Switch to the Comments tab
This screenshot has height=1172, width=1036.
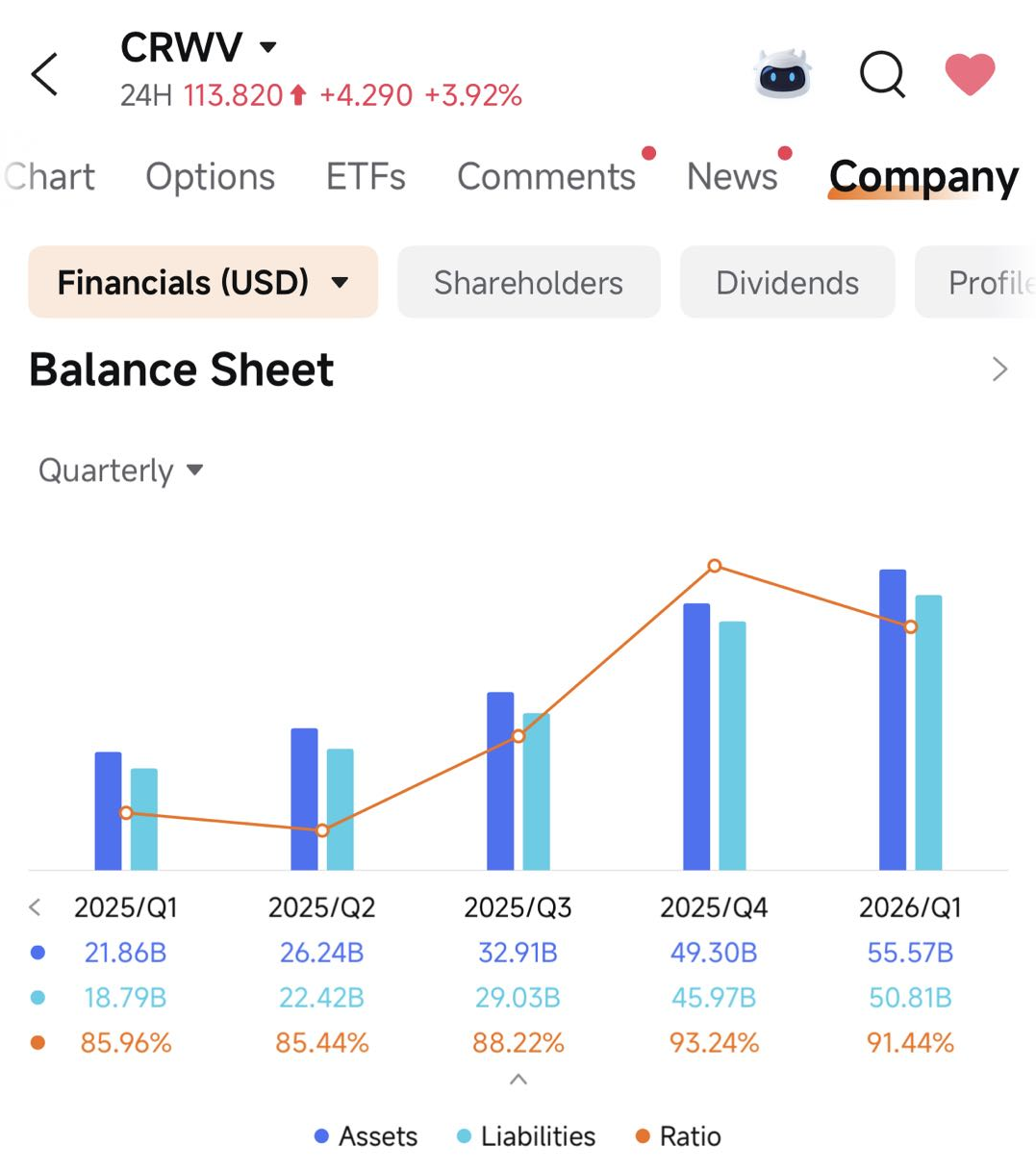point(546,177)
